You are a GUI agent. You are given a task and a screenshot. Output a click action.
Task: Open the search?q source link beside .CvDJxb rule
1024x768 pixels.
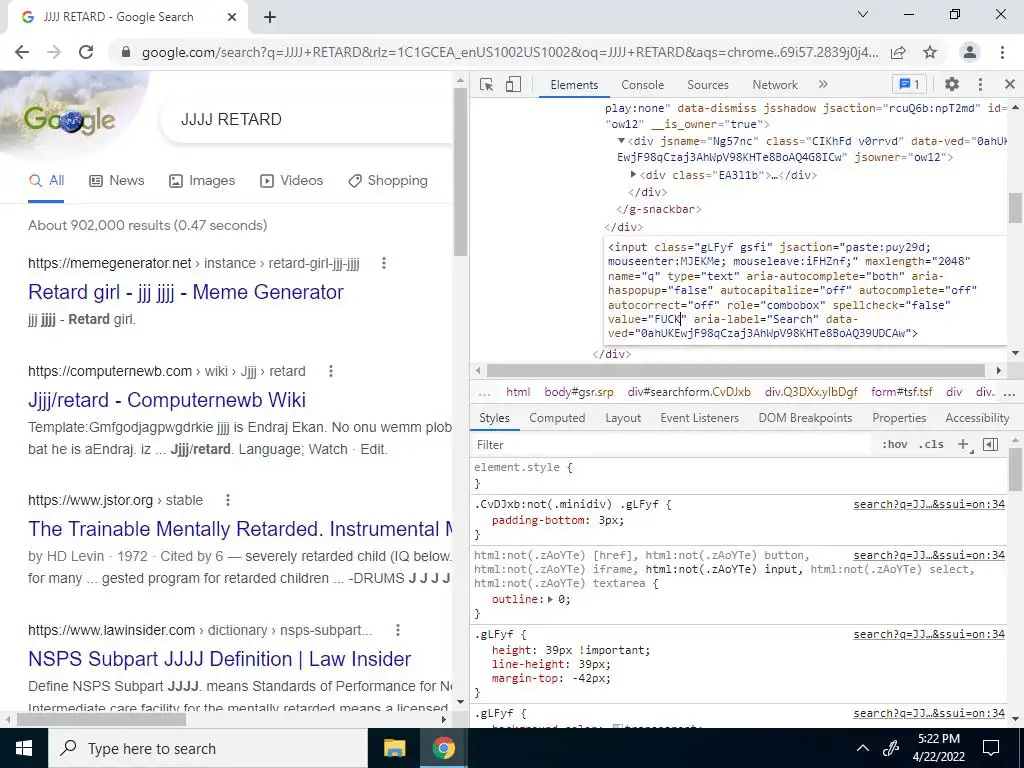click(x=929, y=504)
